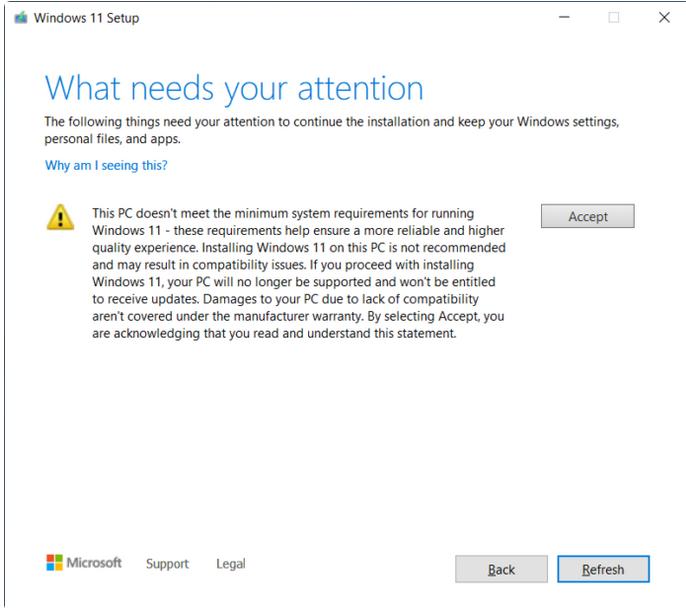
Task: Click the yellow warning triangle icon
Action: click(61, 217)
